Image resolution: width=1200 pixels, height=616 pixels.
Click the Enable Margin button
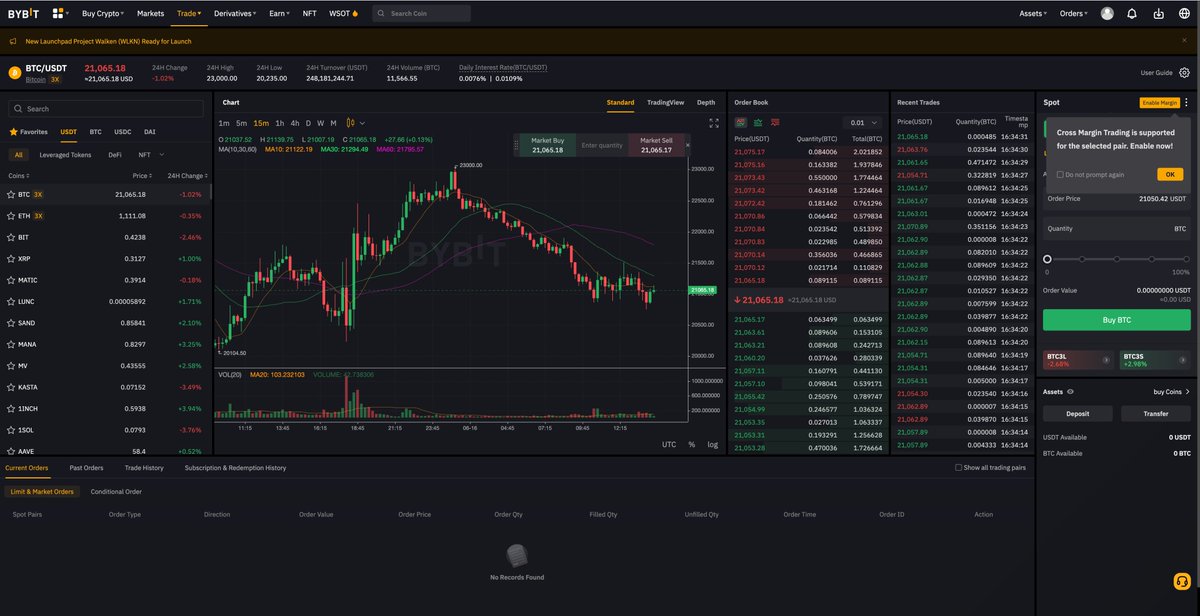pyautogui.click(x=1159, y=102)
